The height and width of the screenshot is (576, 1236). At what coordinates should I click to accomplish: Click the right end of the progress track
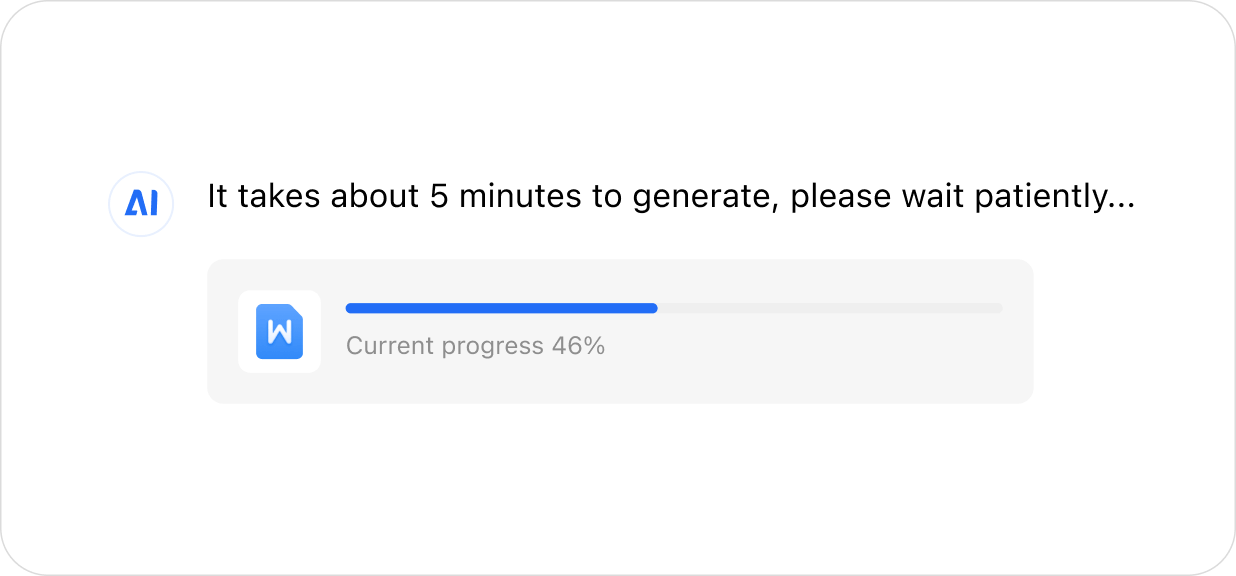[999, 308]
